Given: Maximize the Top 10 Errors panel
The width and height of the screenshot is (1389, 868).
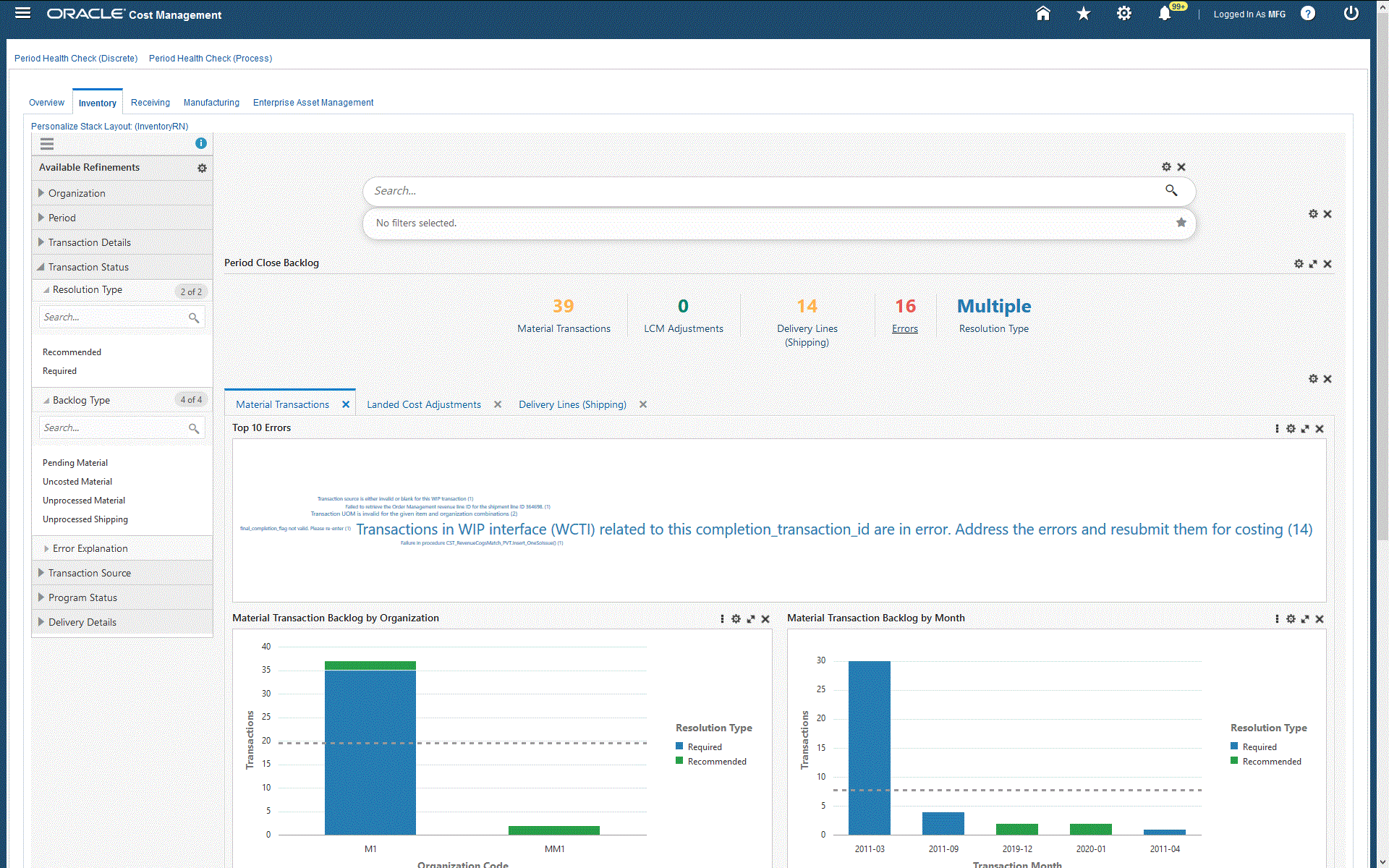Looking at the screenshot, I should (x=1305, y=429).
